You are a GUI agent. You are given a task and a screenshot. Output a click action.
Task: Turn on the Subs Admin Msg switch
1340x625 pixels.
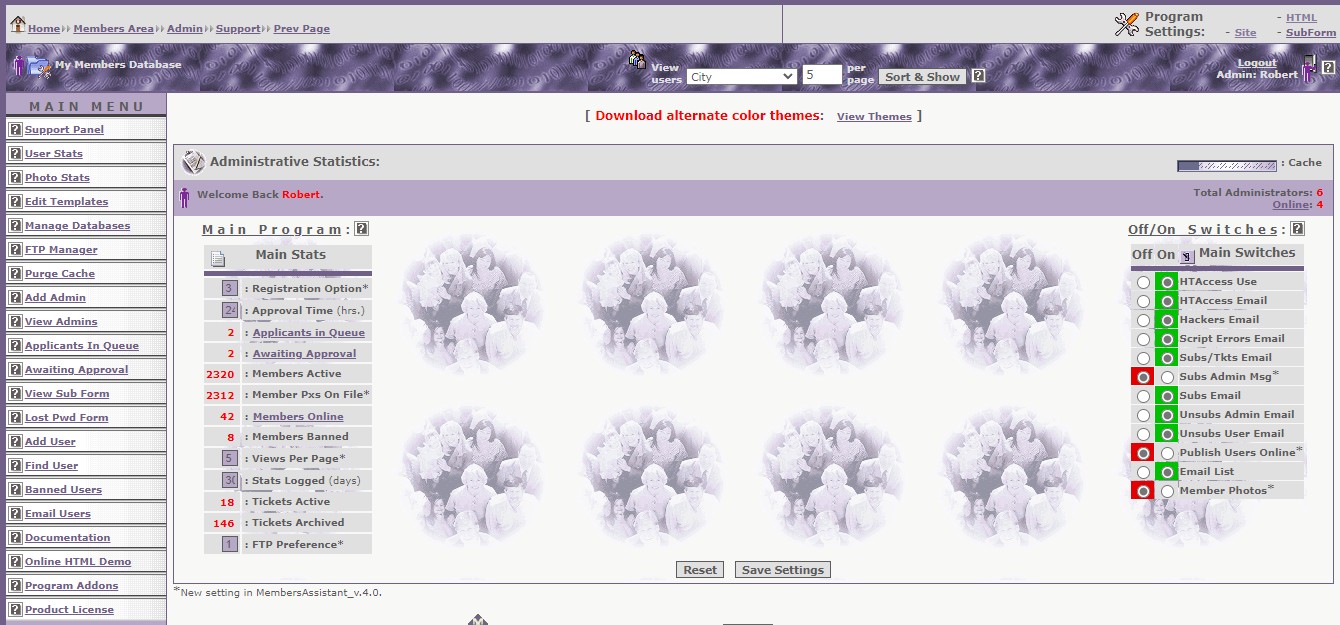tap(1167, 377)
